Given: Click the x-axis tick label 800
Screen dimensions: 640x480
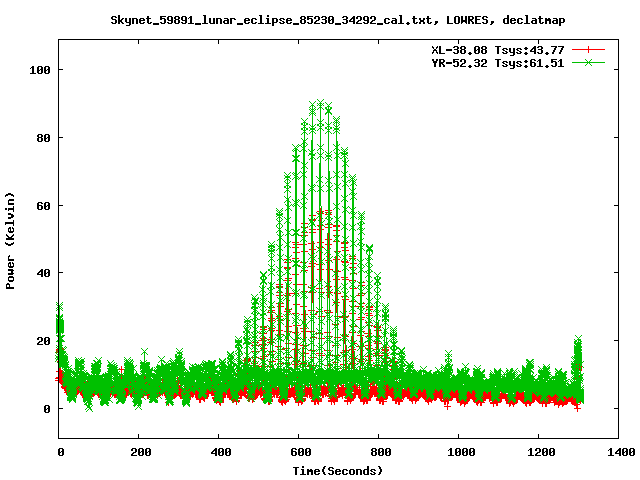Looking at the screenshot, I should (380, 452).
